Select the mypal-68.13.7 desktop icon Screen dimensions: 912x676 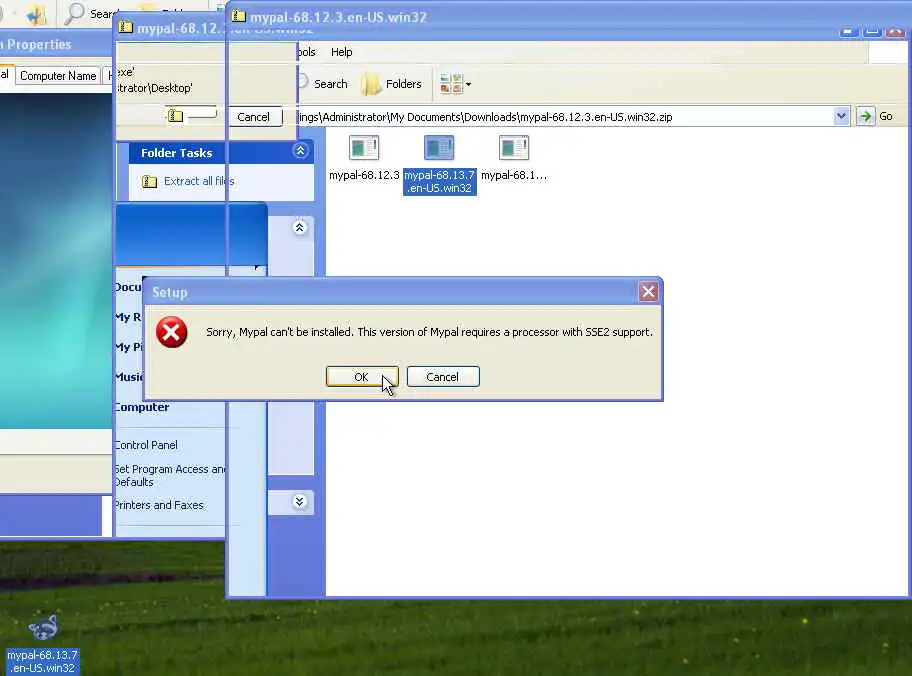[x=42, y=644]
